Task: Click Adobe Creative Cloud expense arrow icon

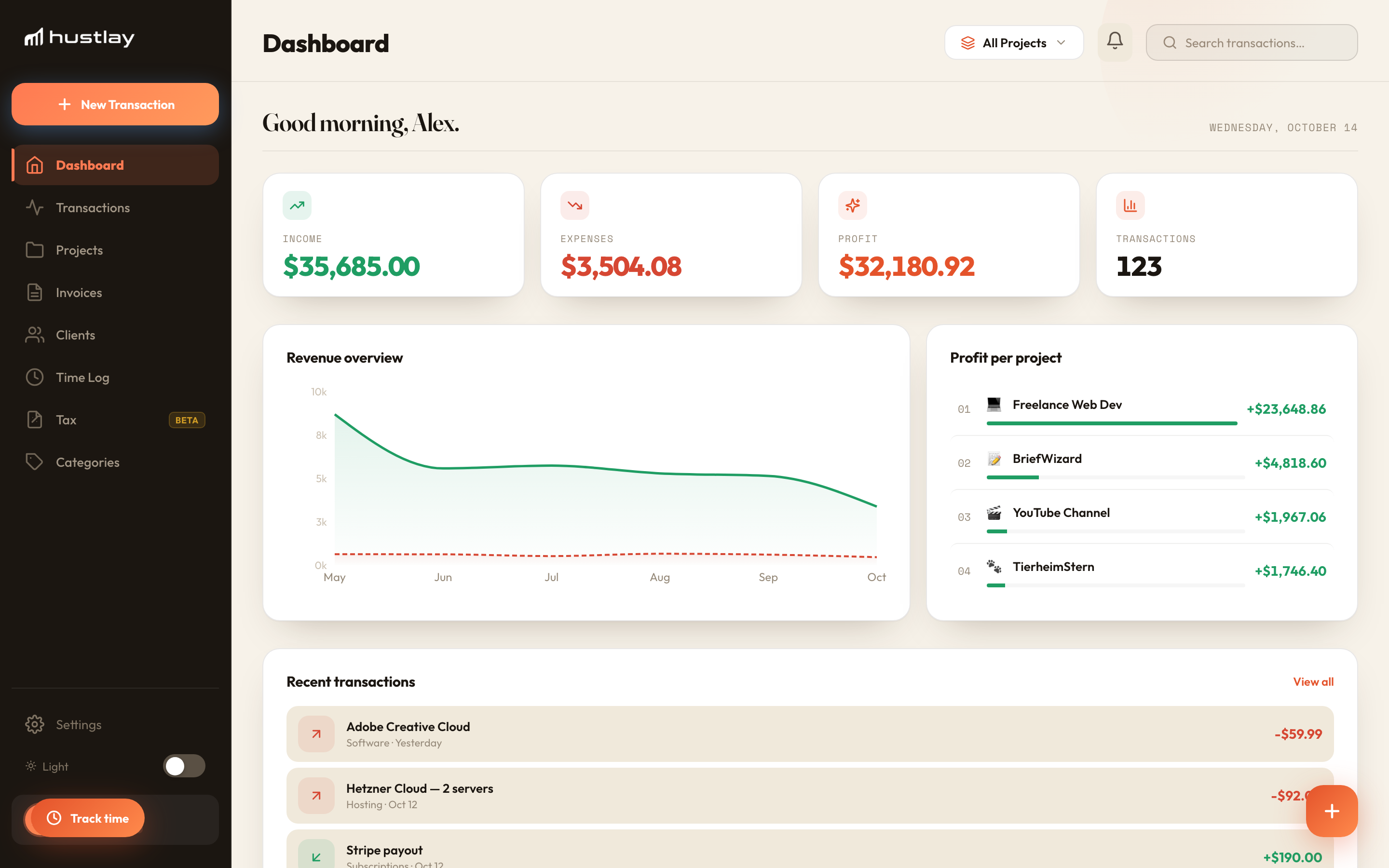Action: (x=316, y=733)
